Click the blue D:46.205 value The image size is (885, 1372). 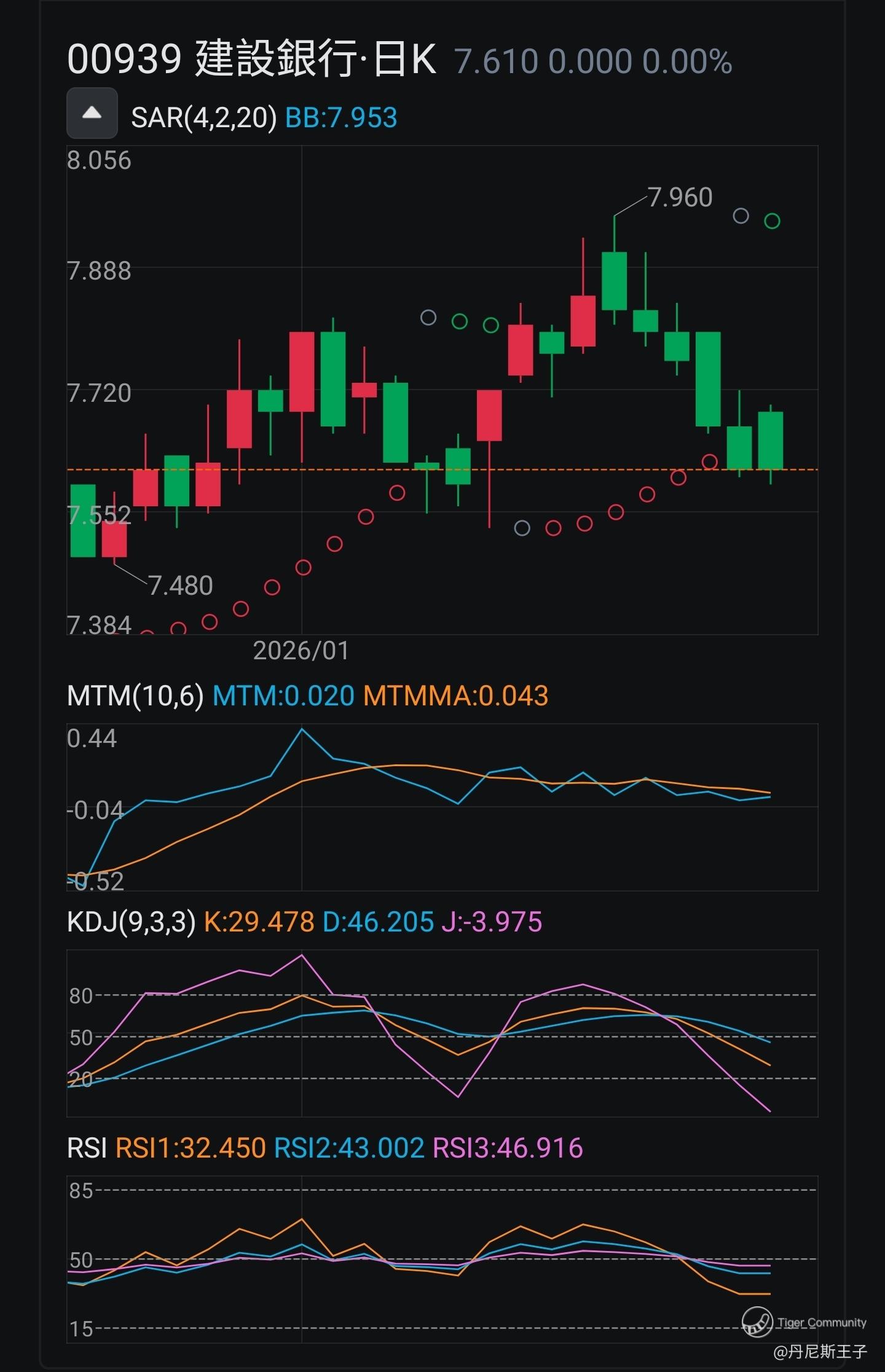(378, 922)
